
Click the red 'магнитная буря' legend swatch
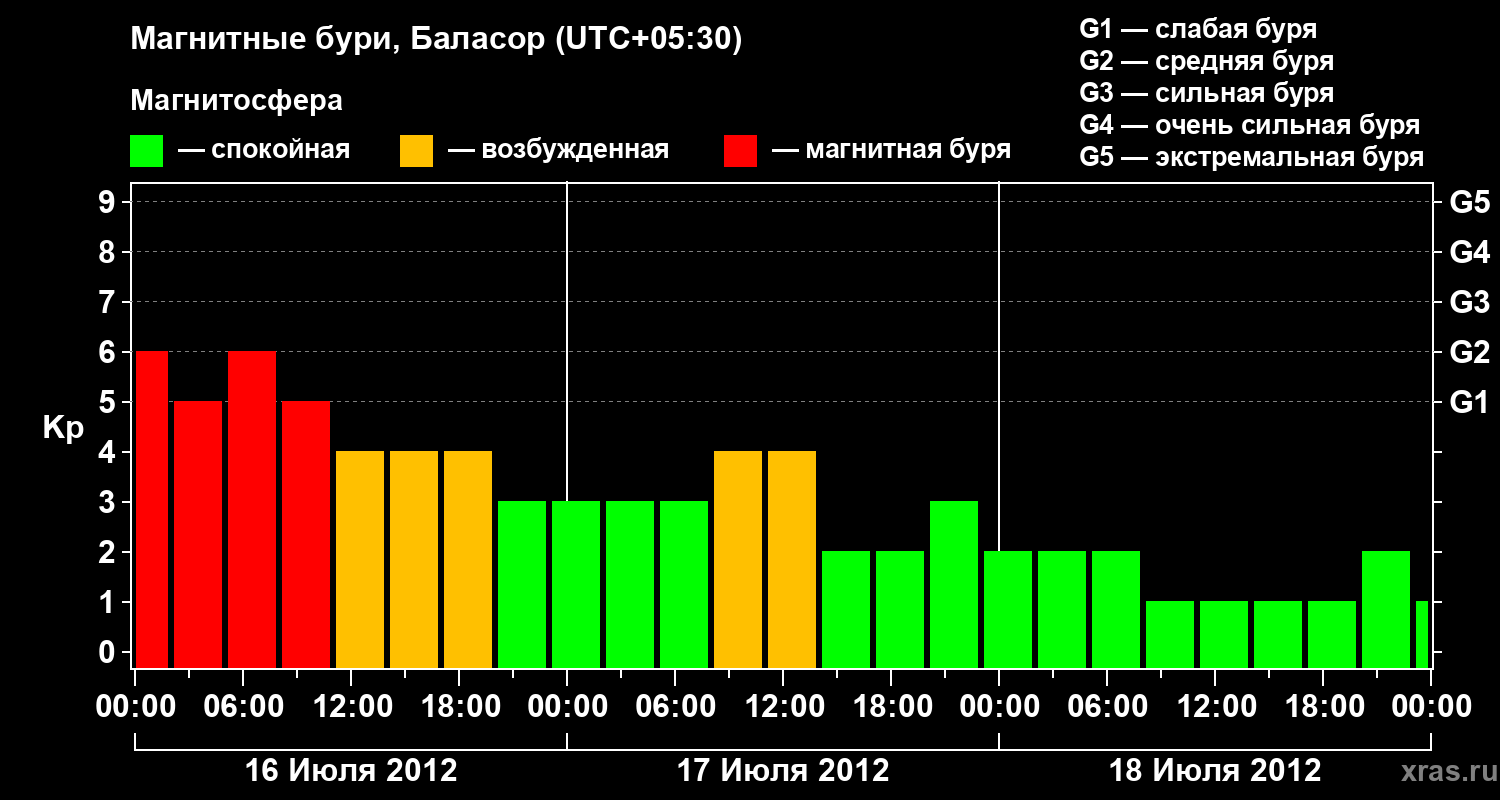[x=740, y=151]
